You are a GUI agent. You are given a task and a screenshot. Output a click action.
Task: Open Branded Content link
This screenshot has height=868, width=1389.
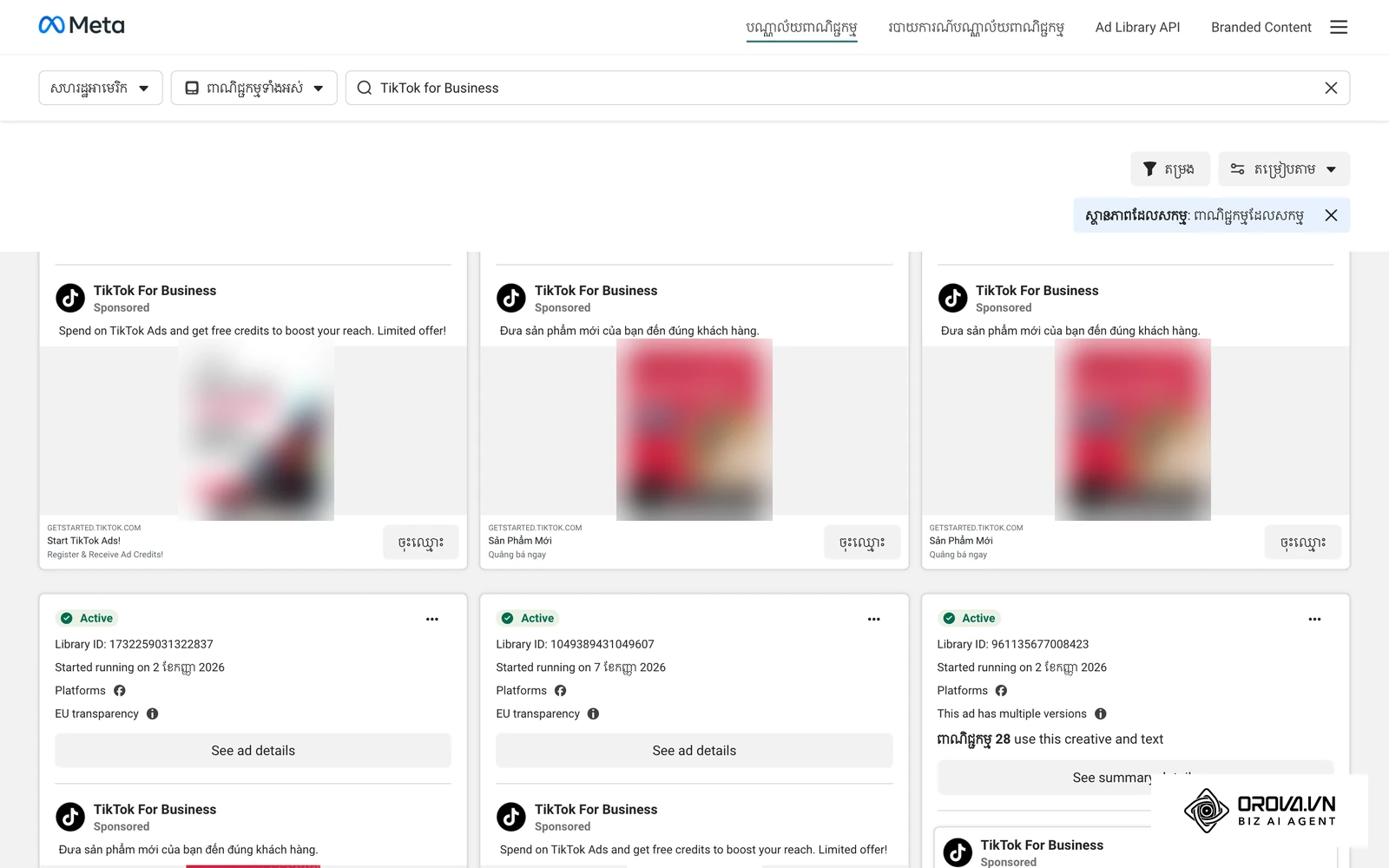pos(1261,27)
